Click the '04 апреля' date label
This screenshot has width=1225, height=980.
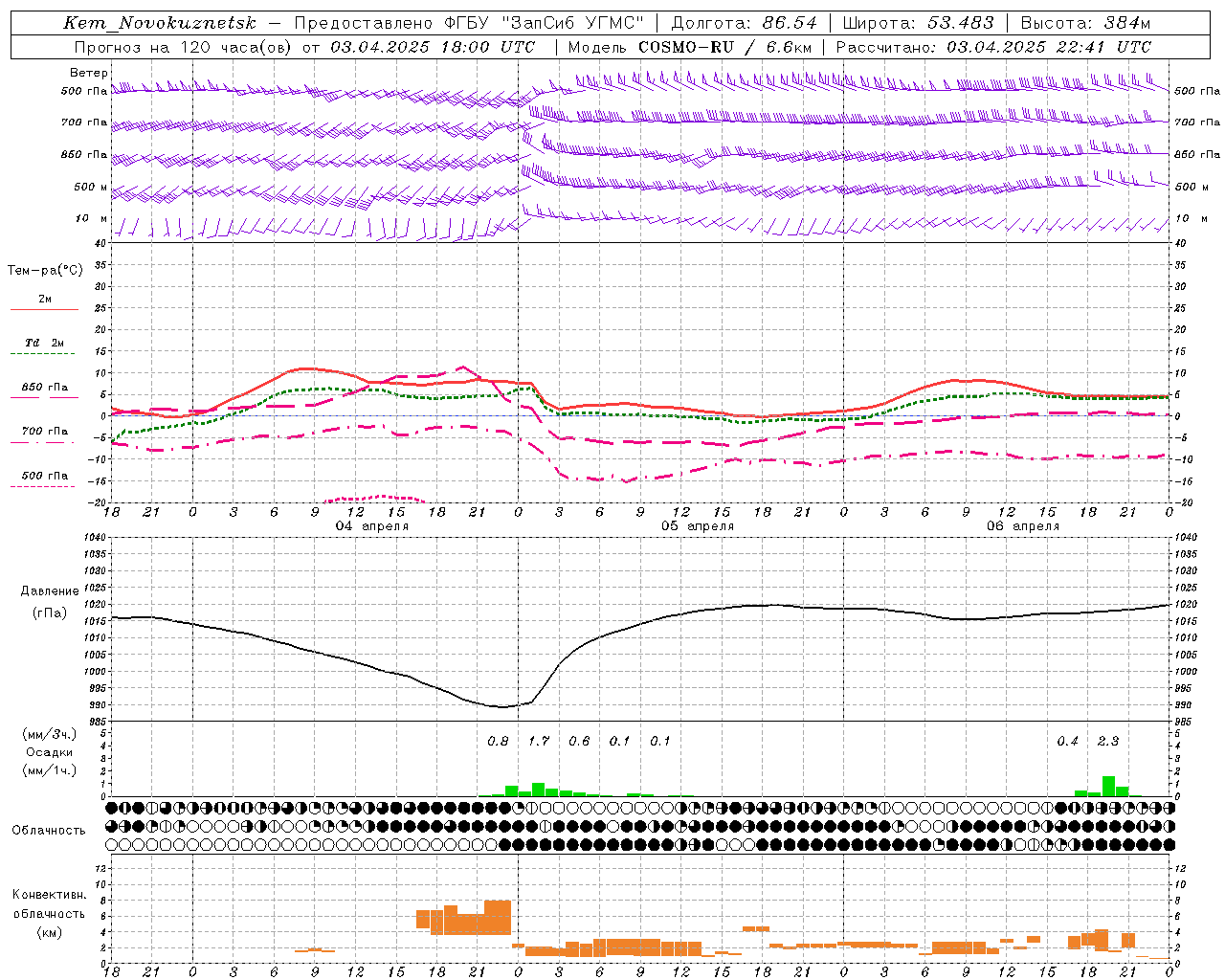coord(371,526)
